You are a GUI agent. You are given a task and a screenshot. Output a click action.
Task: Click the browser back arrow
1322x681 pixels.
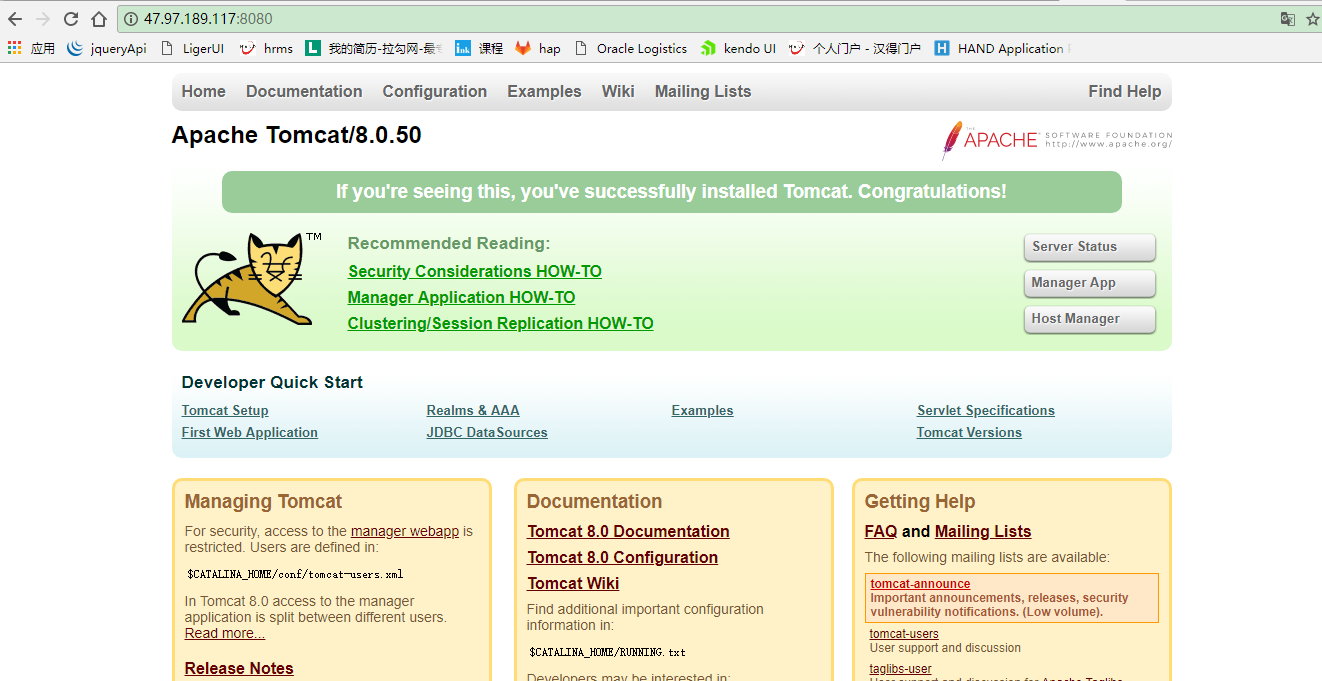click(15, 19)
